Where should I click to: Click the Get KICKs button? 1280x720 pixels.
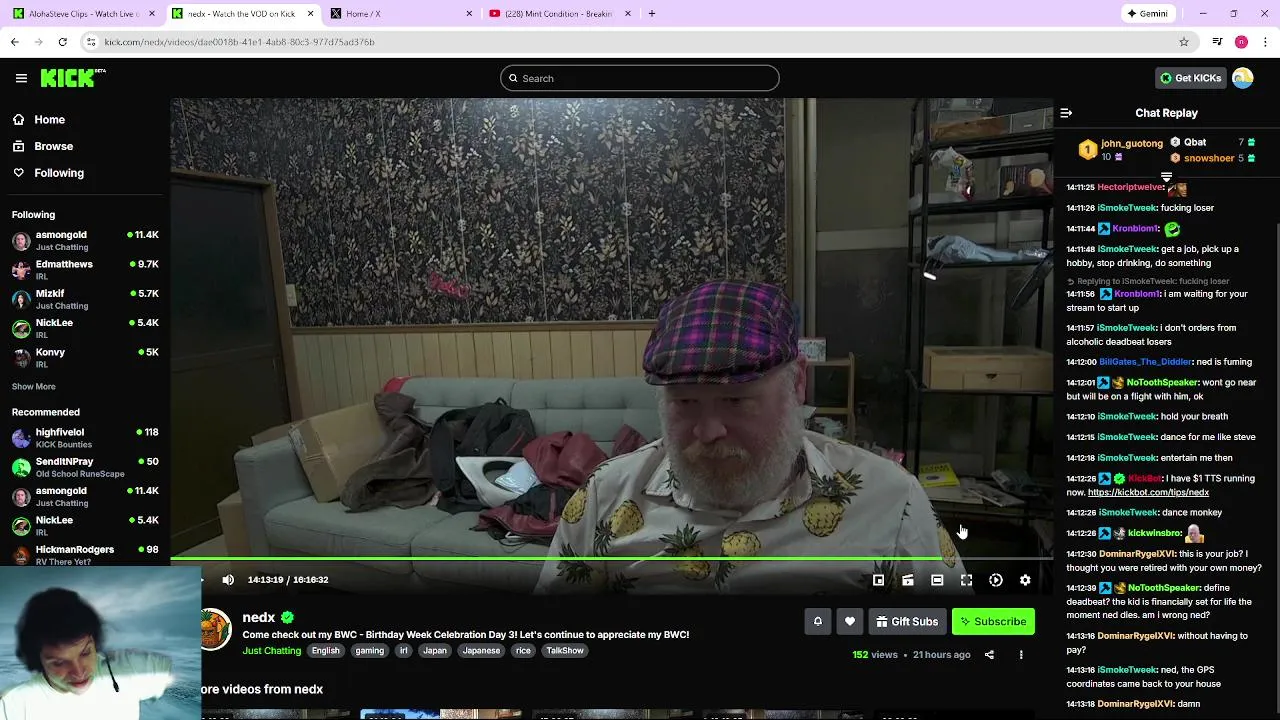tap(1190, 78)
